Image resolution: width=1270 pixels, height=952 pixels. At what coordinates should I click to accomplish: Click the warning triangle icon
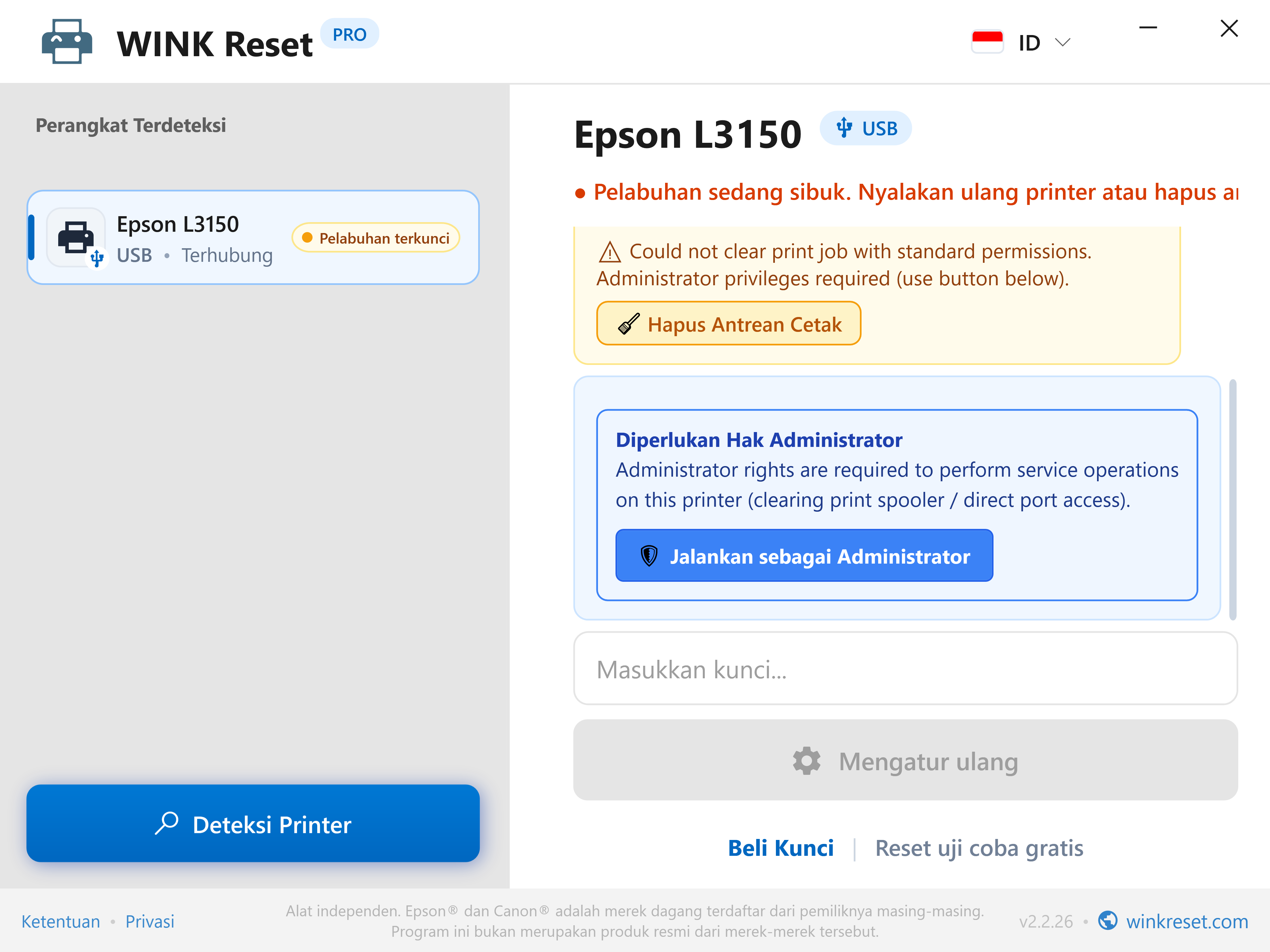tap(609, 252)
